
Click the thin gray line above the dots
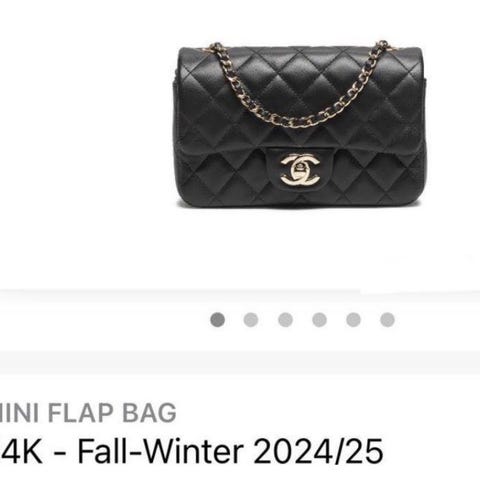click(x=240, y=291)
